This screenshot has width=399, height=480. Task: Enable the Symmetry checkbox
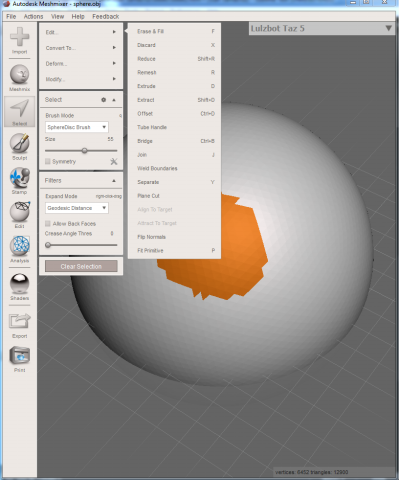48,162
